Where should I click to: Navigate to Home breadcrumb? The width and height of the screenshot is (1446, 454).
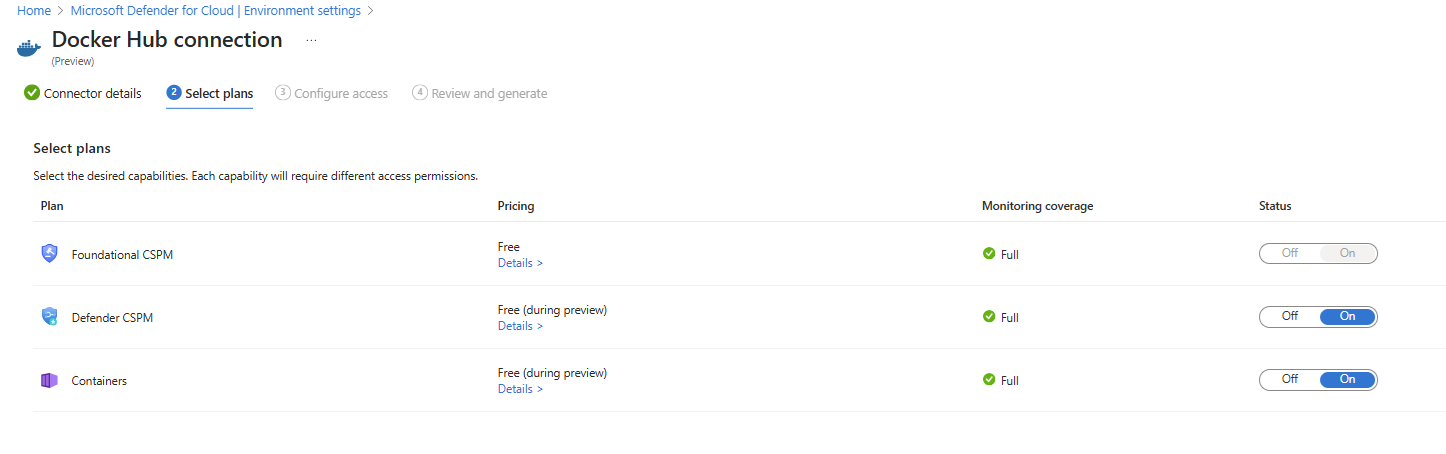click(x=34, y=10)
